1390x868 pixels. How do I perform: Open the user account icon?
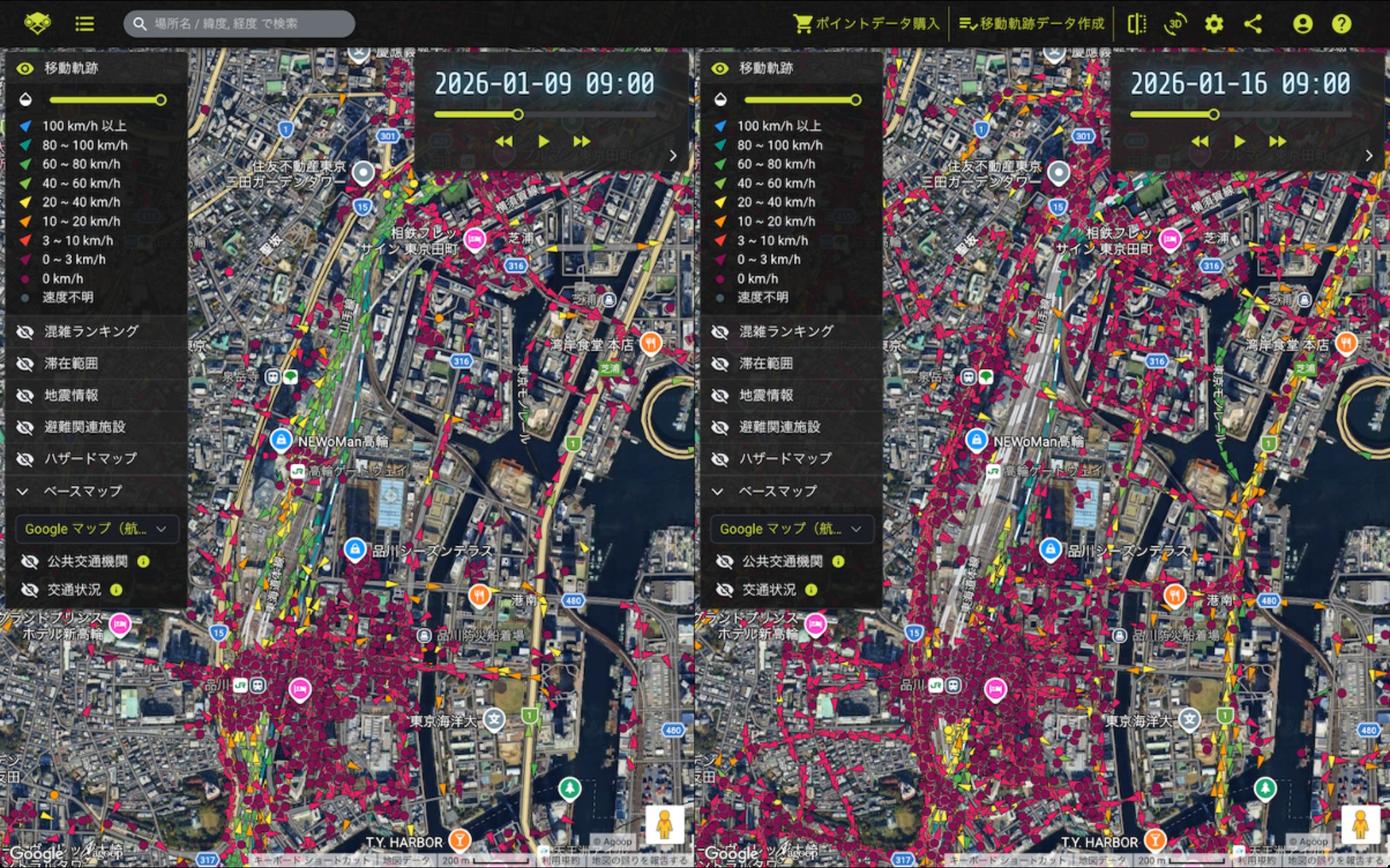click(1302, 24)
